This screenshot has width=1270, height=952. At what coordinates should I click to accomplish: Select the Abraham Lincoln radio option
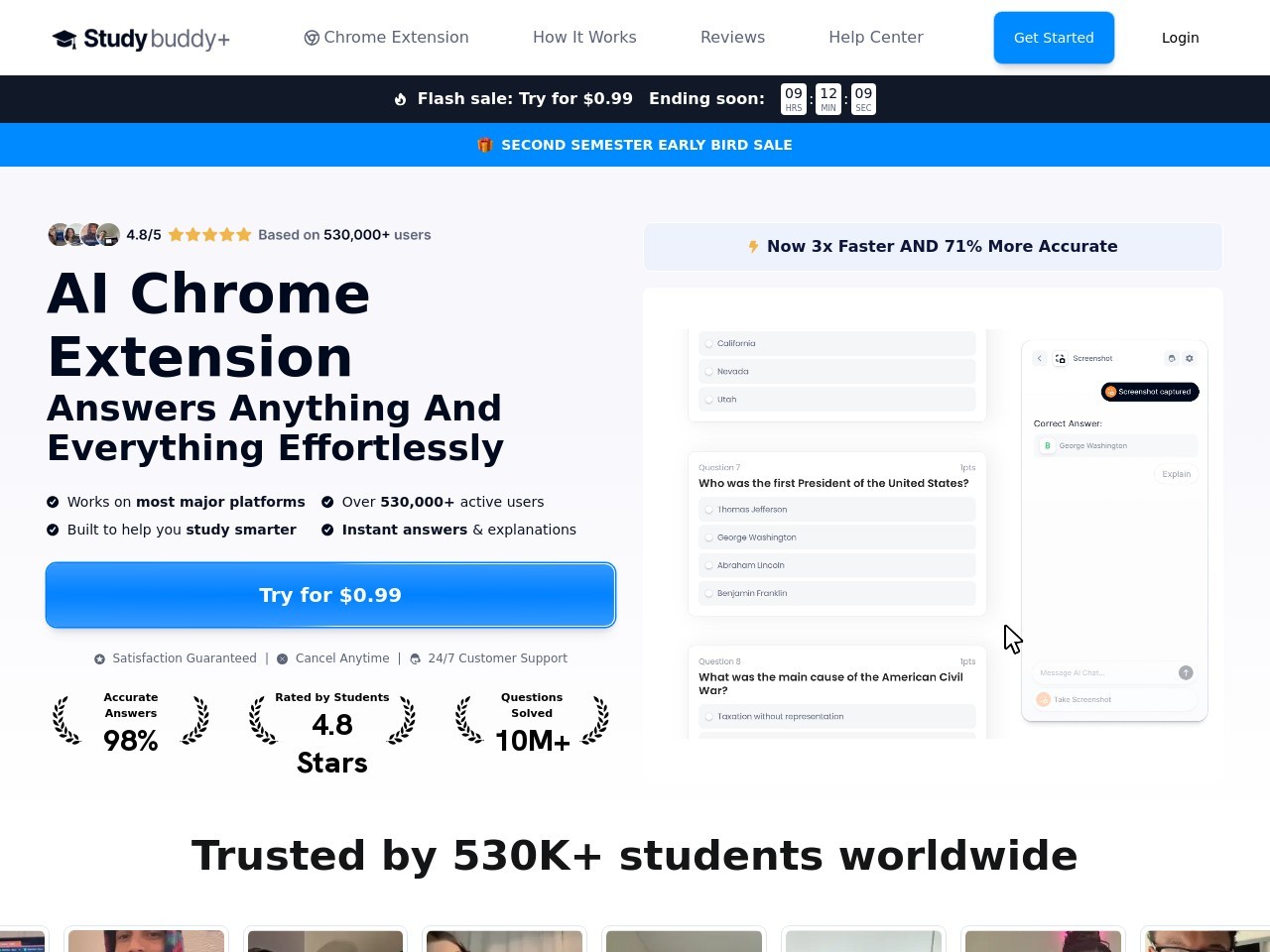(709, 565)
